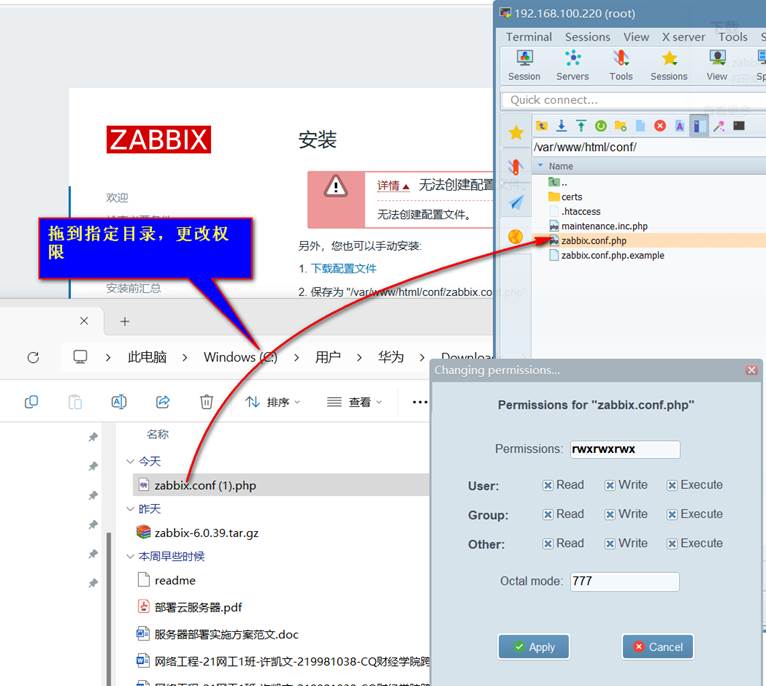Click the 下载配置文件 link on Zabbix page
Screen dimensions: 766x686
[343, 269]
